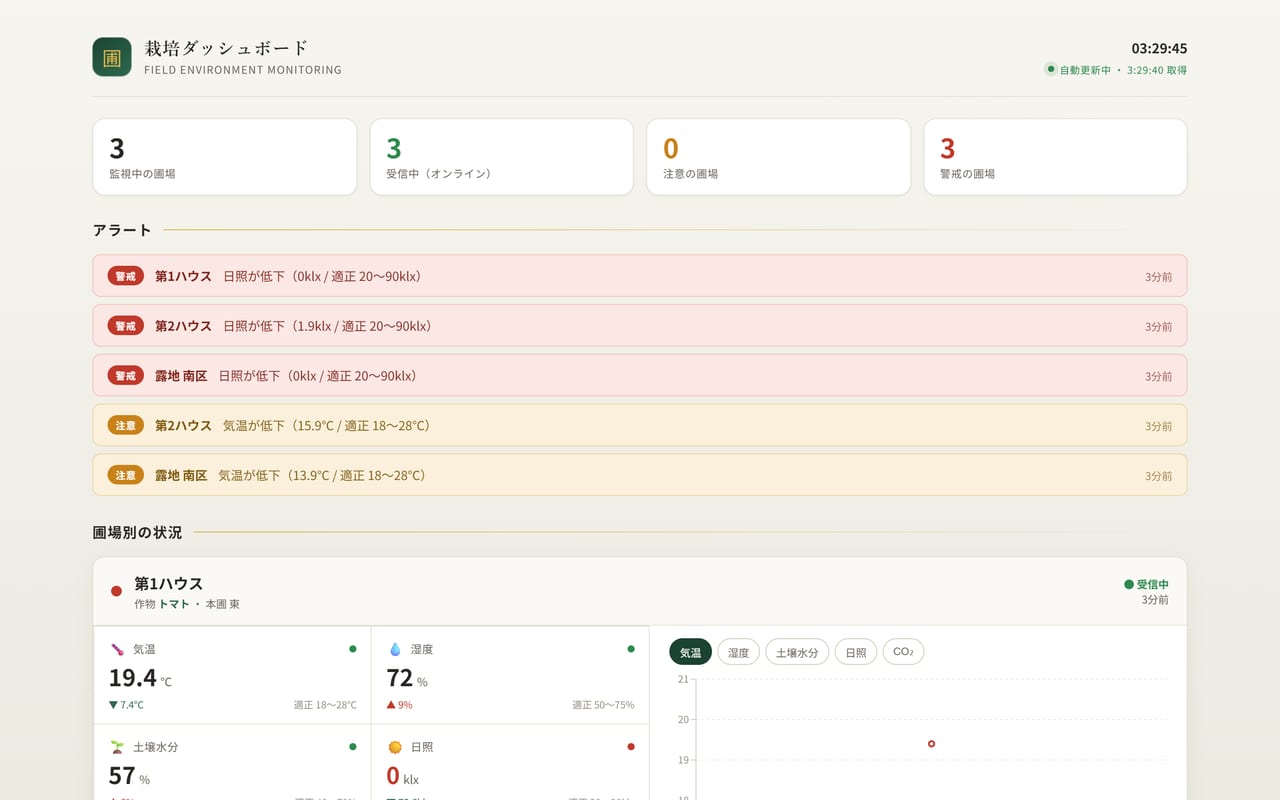Switch chart to 湿度 tab
1280x800 pixels.
[x=739, y=652]
